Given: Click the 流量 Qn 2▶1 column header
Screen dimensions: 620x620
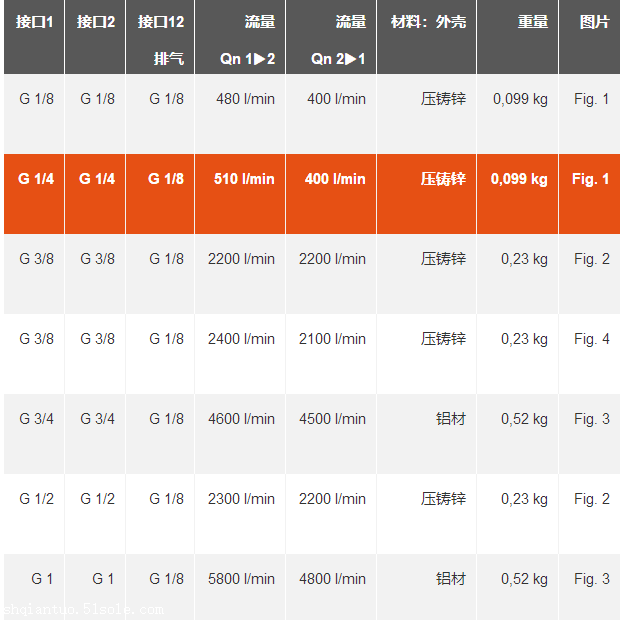Looking at the screenshot, I should (x=337, y=38).
